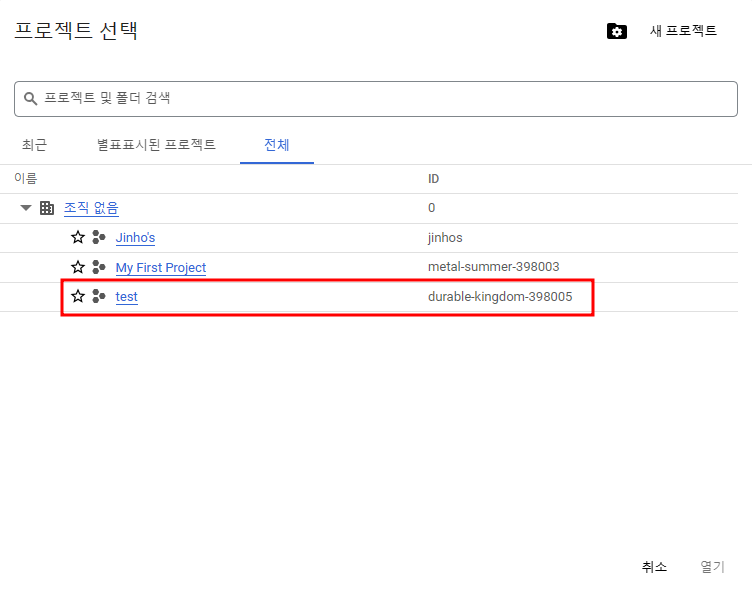752x598 pixels.
Task: Click the organization ID value 0
Action: coord(431,208)
